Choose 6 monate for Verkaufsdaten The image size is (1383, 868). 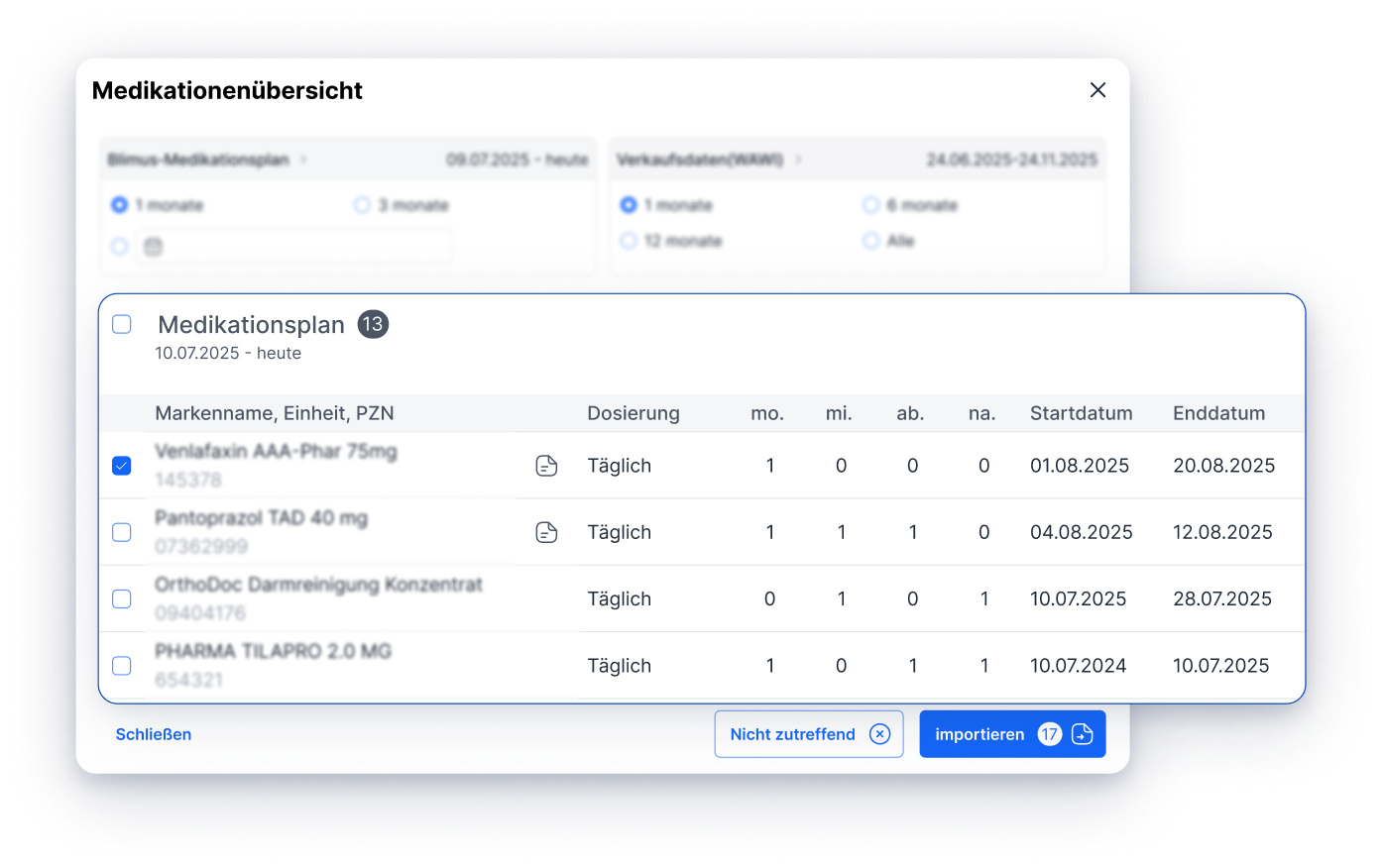tap(871, 205)
